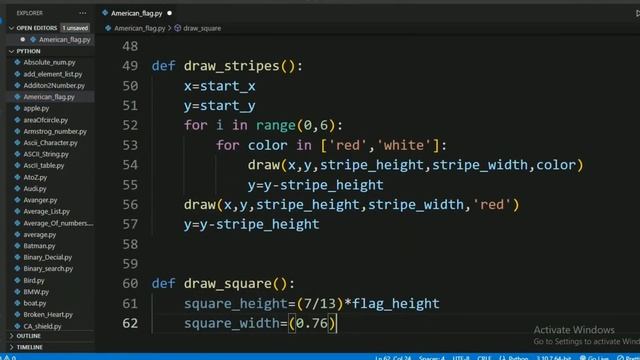Open Broken_Heart.py file
The image size is (640, 360).
pos(48,315)
